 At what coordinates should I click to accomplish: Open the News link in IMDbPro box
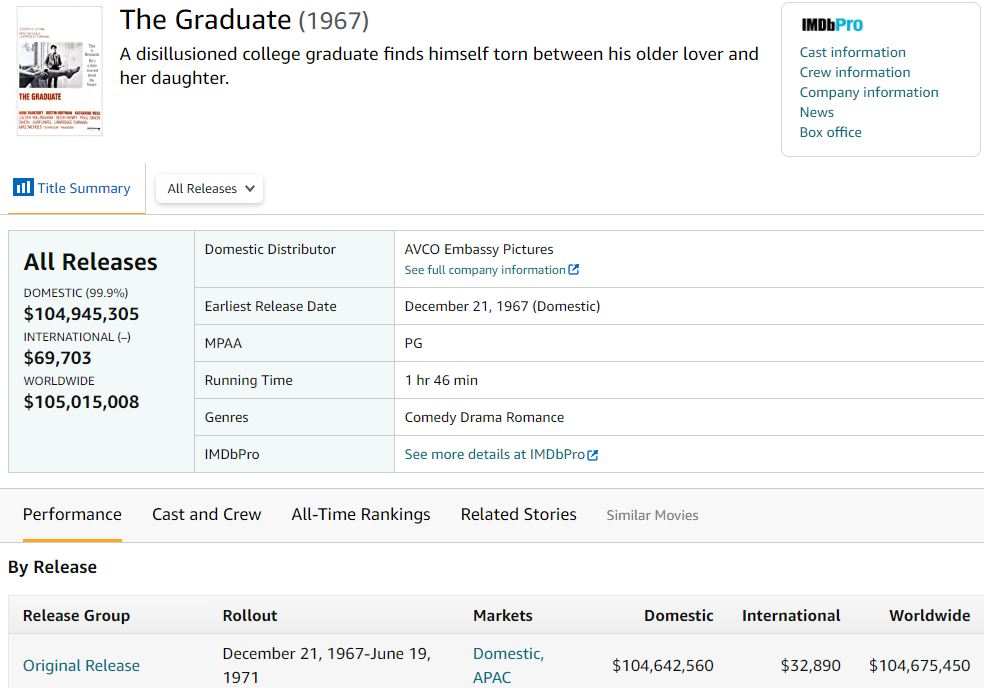(x=816, y=112)
